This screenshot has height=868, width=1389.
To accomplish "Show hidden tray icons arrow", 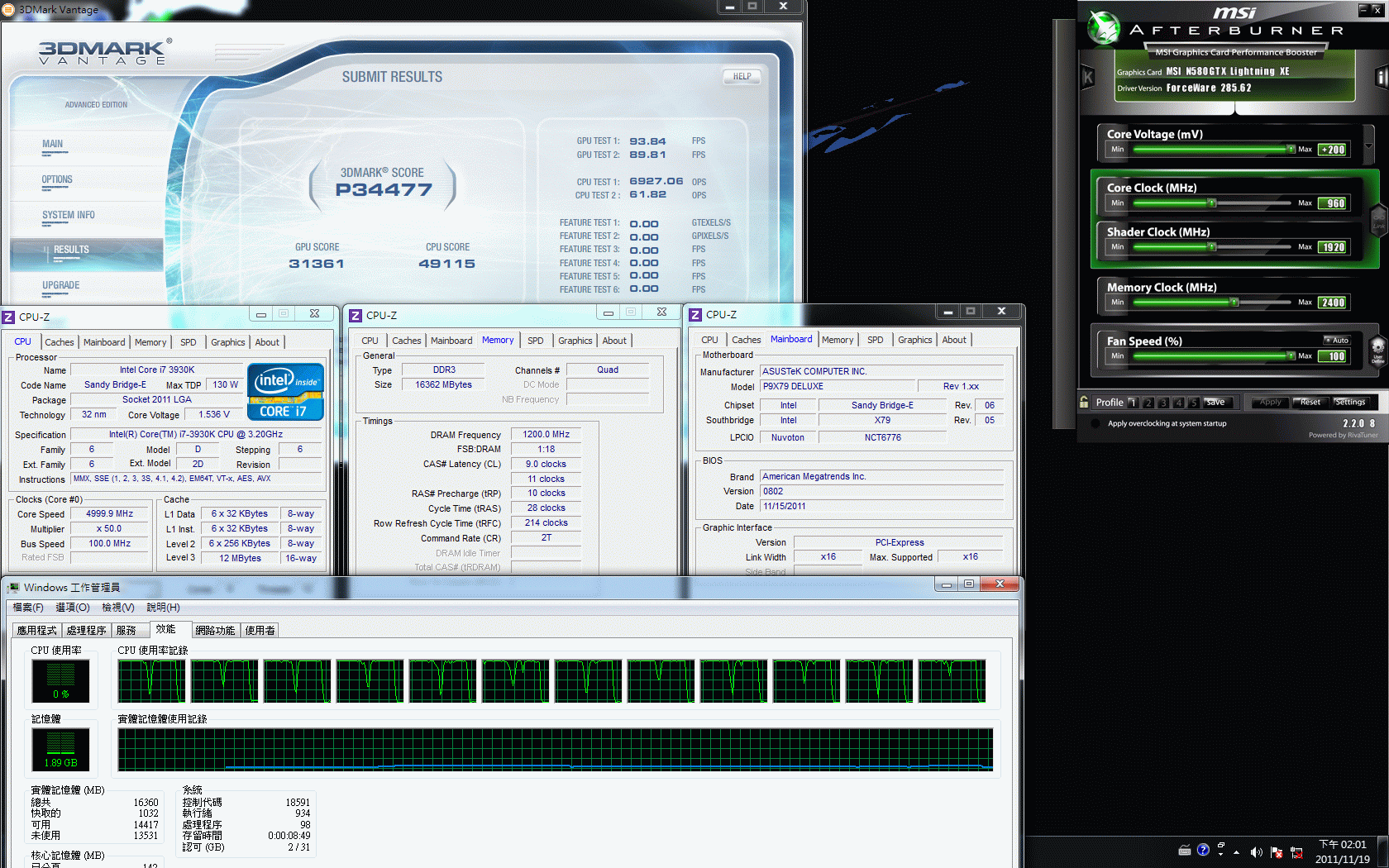I will tap(1237, 852).
